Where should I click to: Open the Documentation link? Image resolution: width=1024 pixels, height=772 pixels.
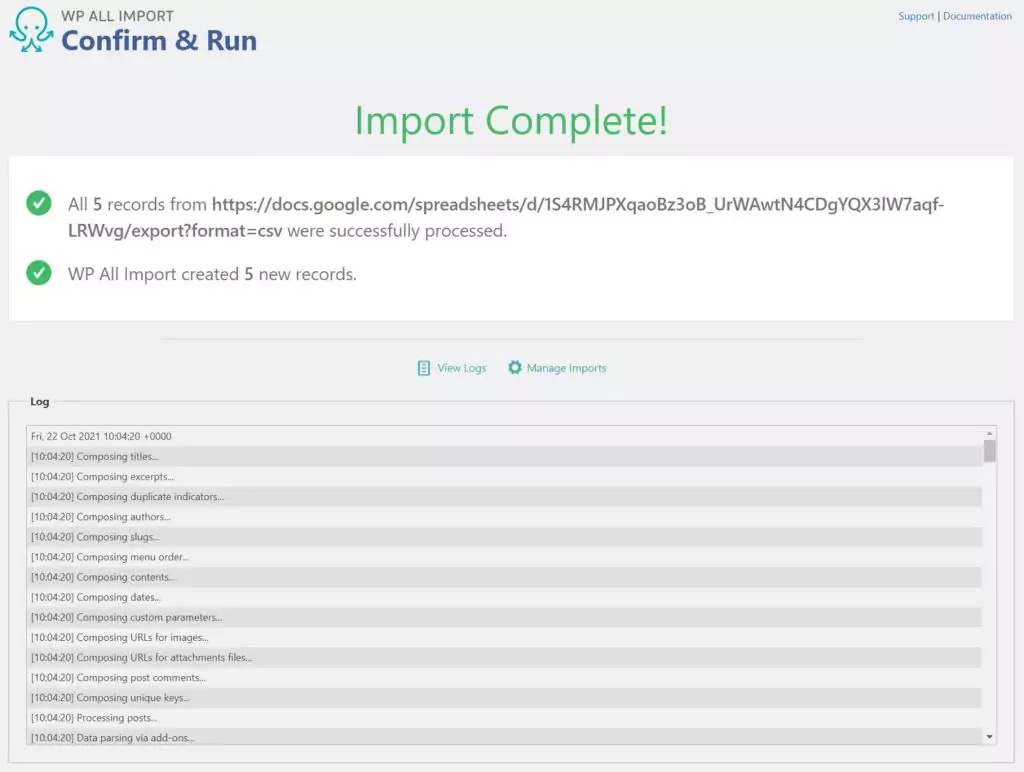(977, 16)
